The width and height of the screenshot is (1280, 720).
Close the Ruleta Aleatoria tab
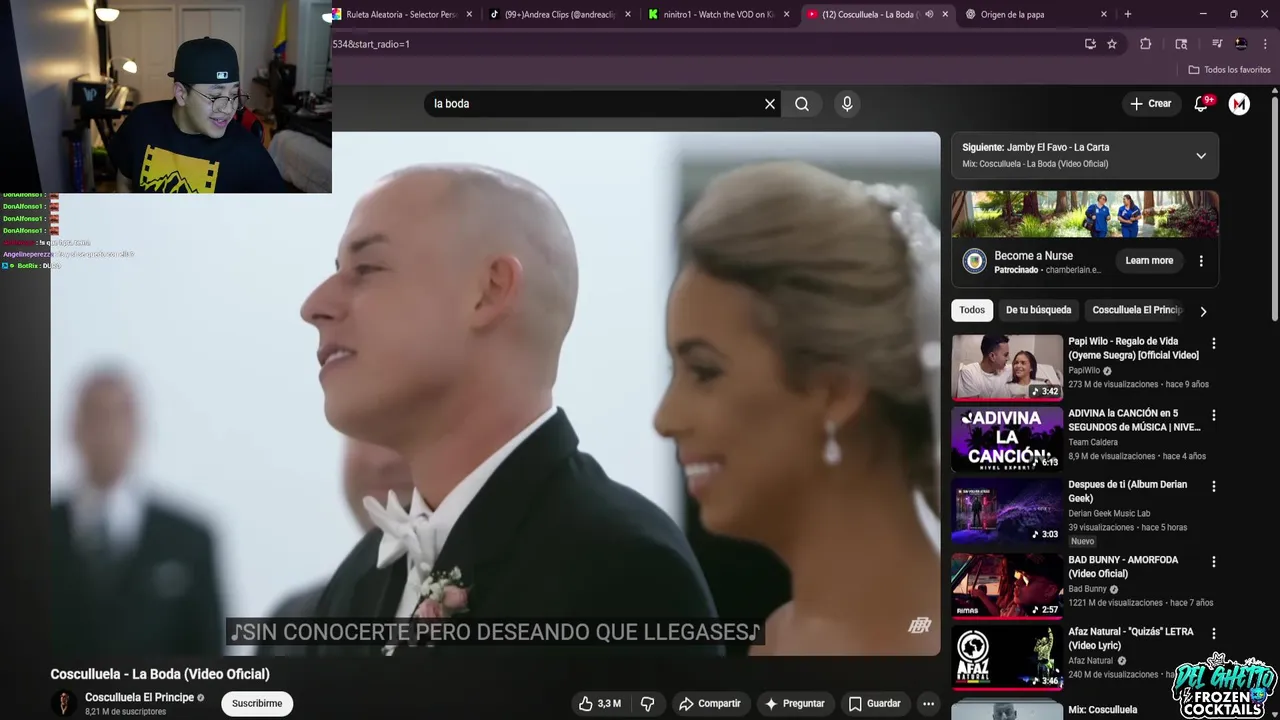point(470,14)
